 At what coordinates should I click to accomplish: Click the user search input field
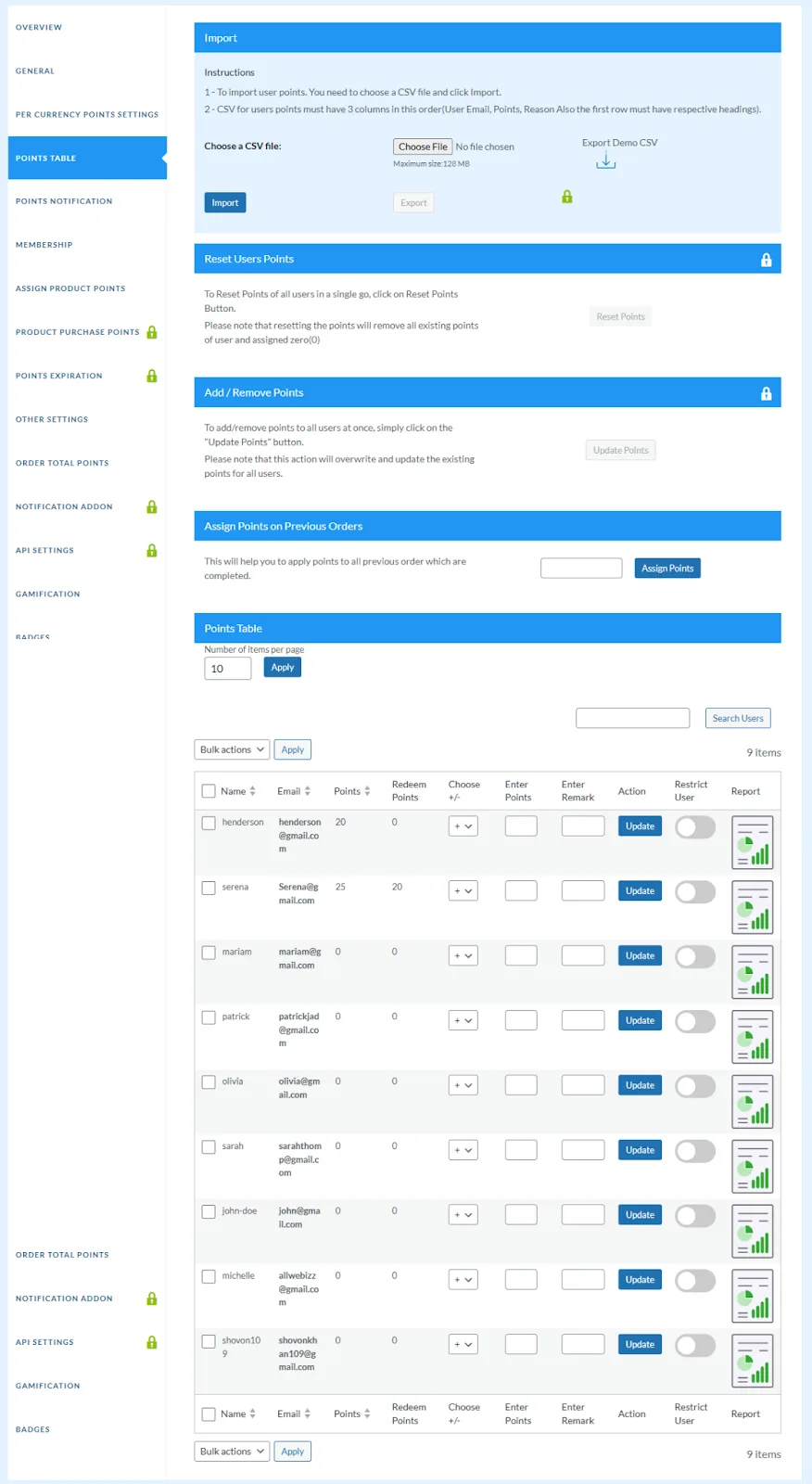[x=633, y=719]
